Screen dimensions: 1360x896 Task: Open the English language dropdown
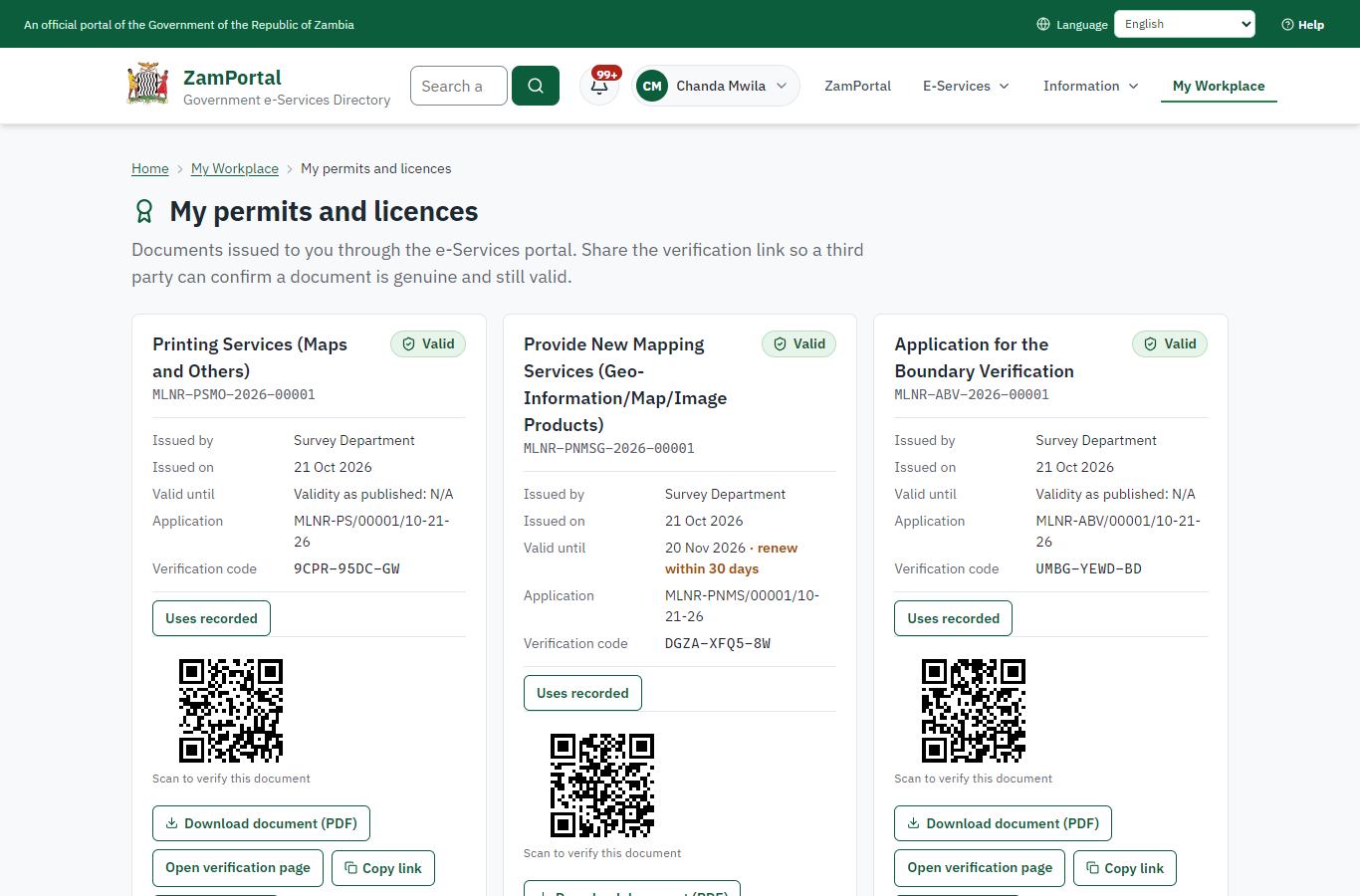pos(1185,24)
